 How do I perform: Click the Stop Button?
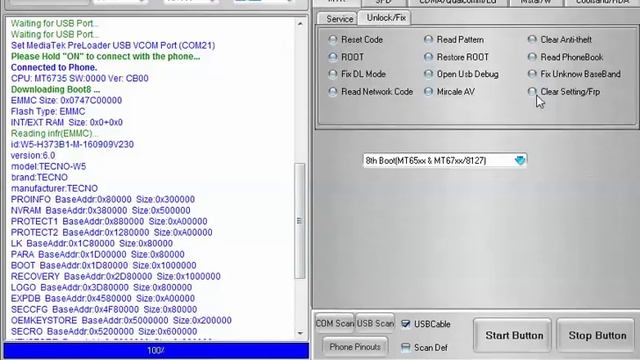(x=596, y=336)
